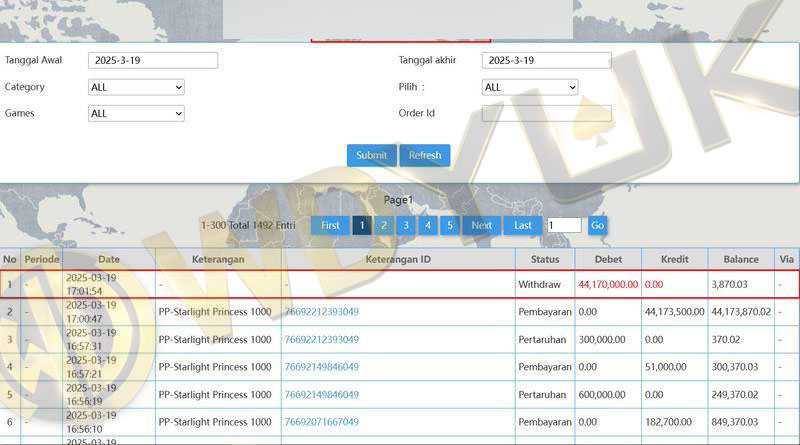Click the page number input box

tap(564, 225)
